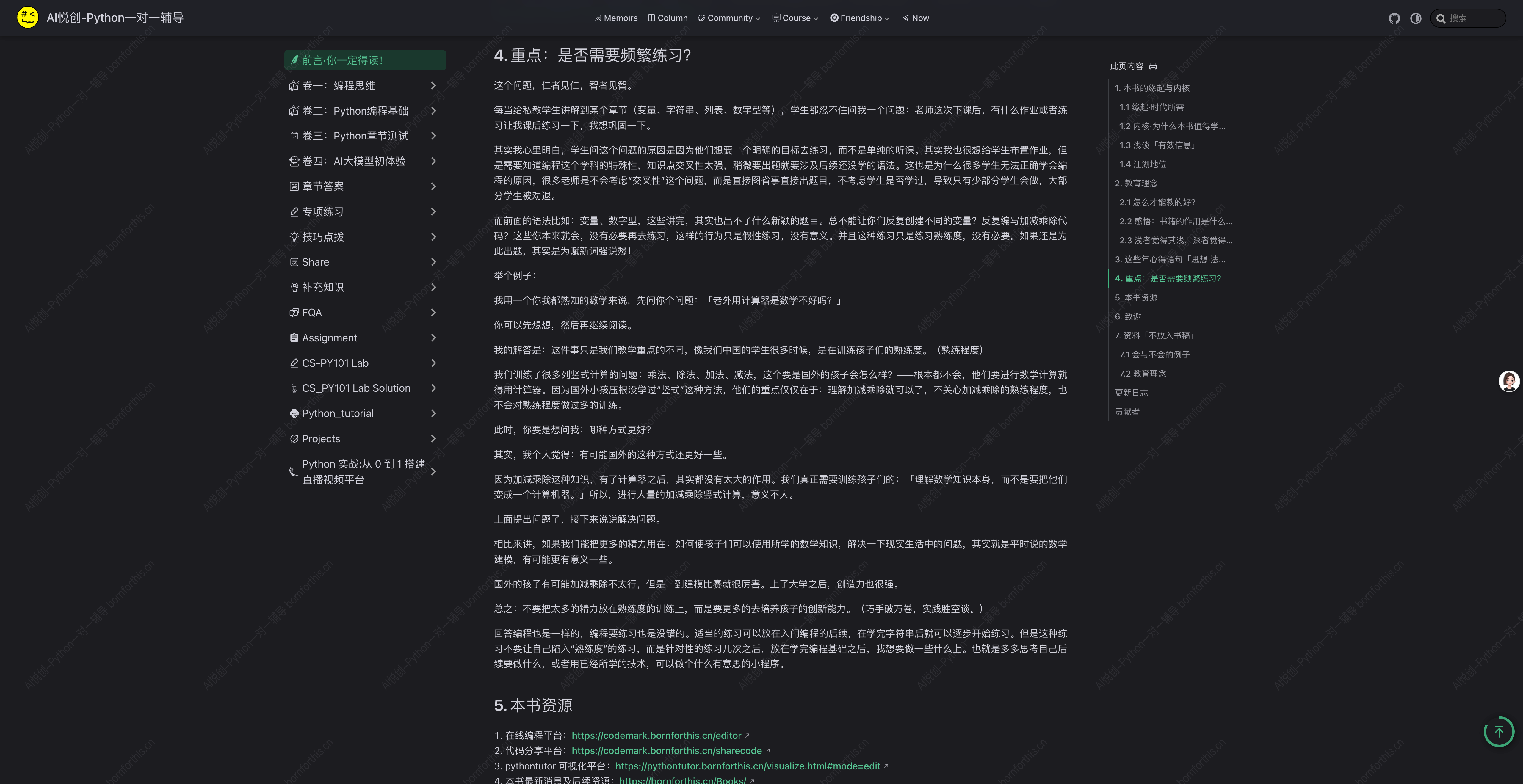
Task: Open the GitHub repository icon
Action: 1394,18
